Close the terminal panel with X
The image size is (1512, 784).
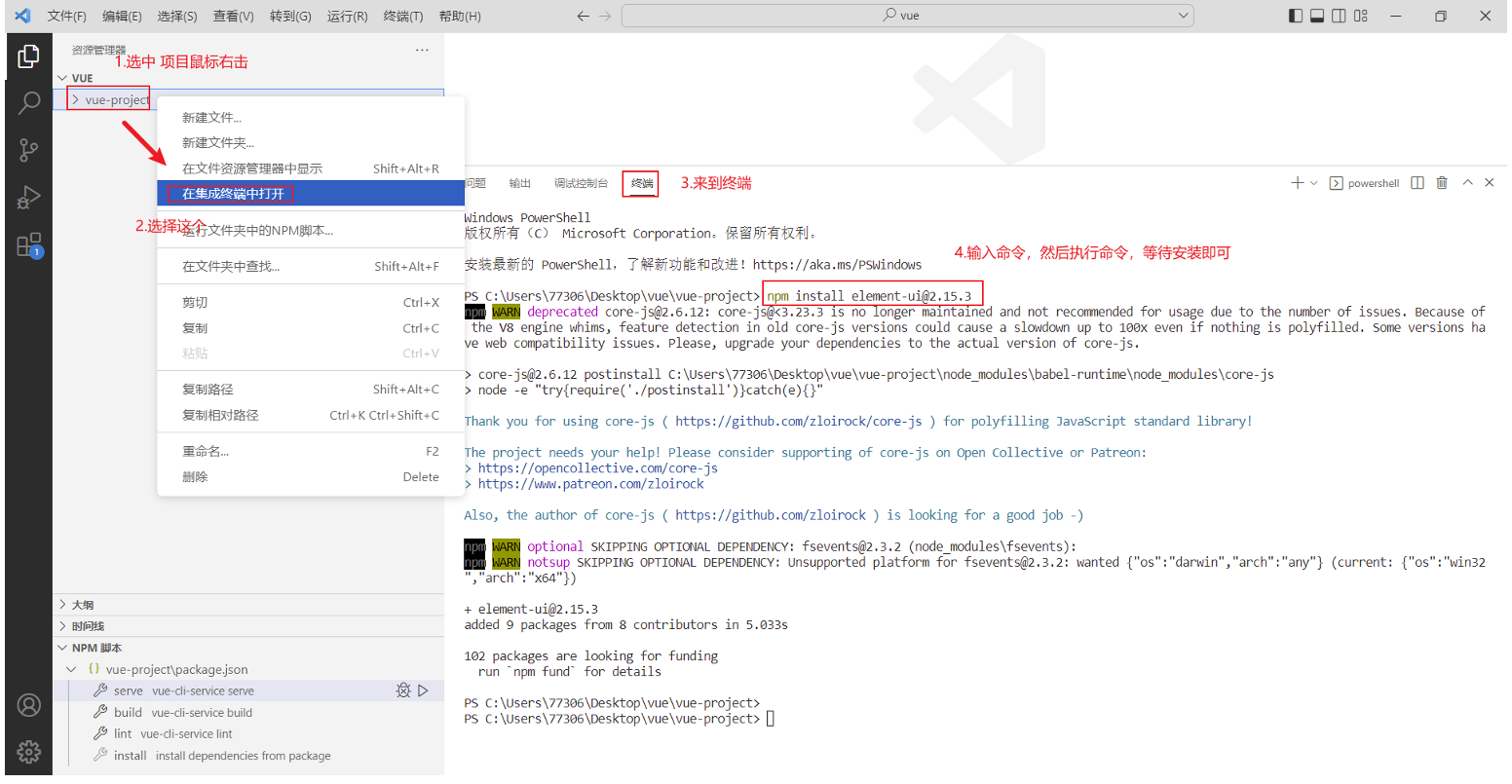pos(1489,183)
